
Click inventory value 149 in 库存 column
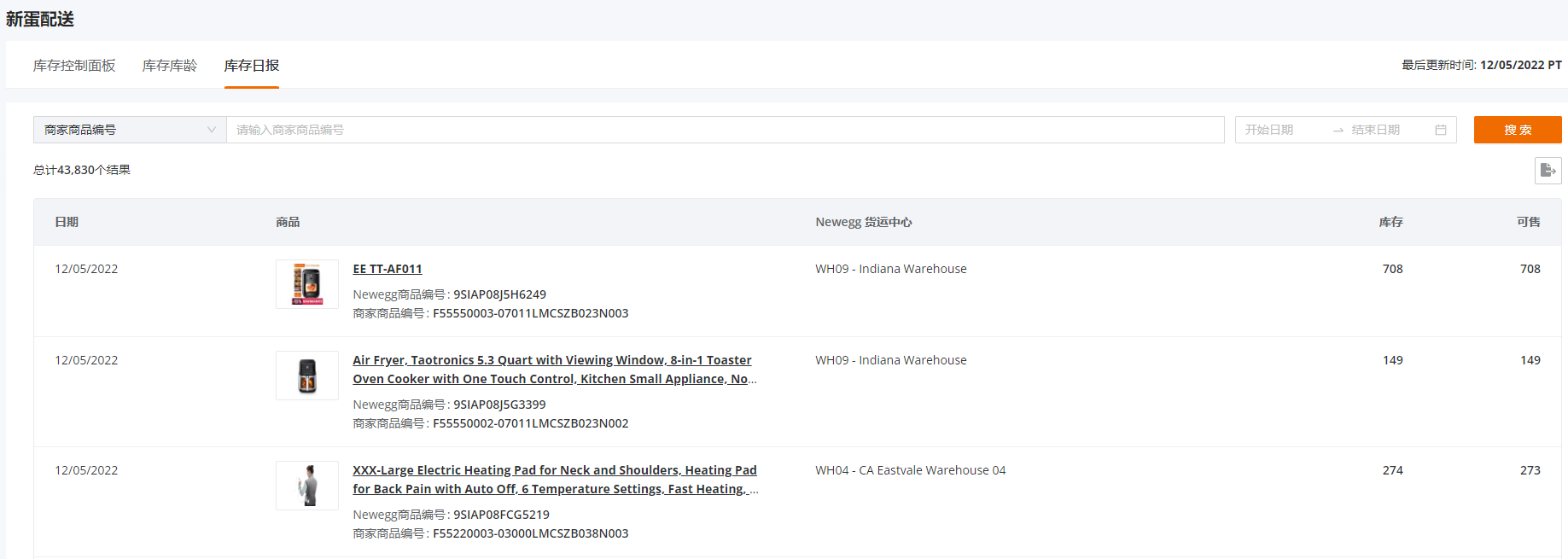(x=1393, y=360)
